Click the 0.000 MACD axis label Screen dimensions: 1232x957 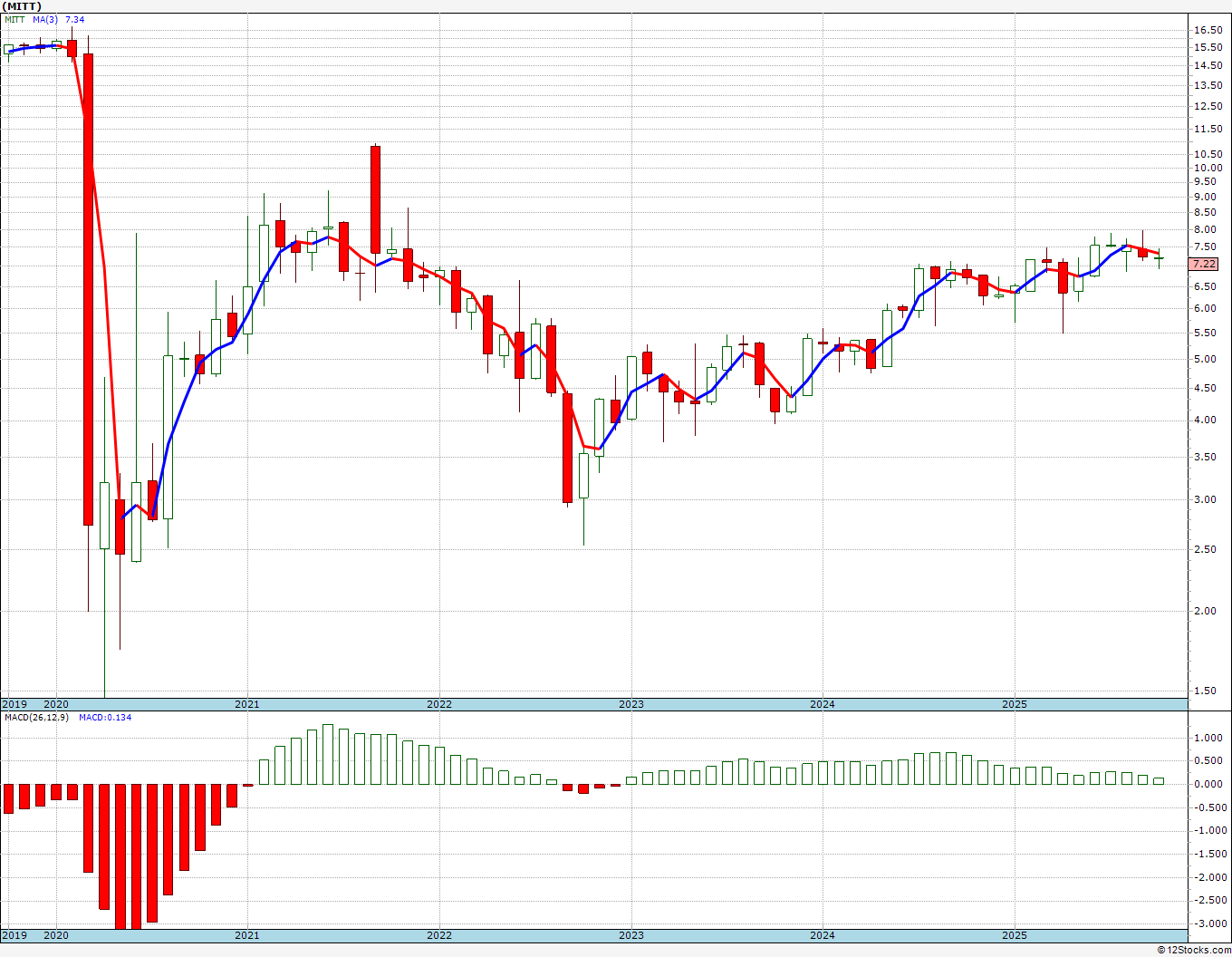pos(1208,784)
